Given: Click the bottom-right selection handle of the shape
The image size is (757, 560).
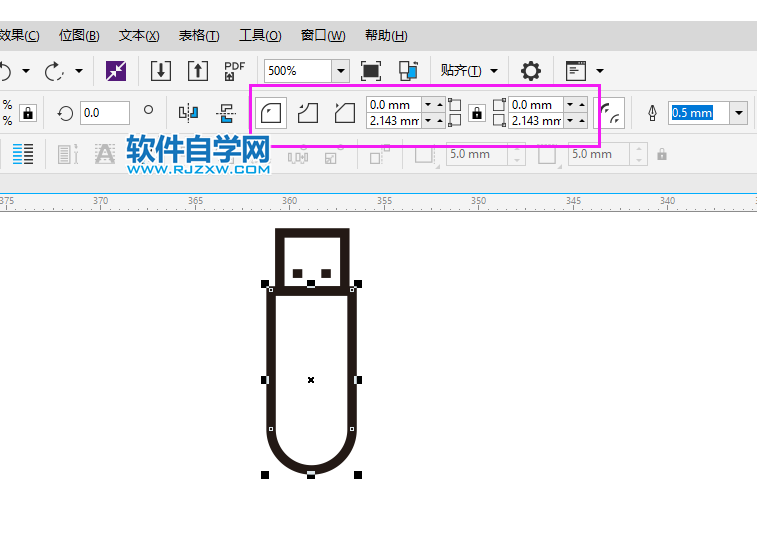Looking at the screenshot, I should click(358, 475).
